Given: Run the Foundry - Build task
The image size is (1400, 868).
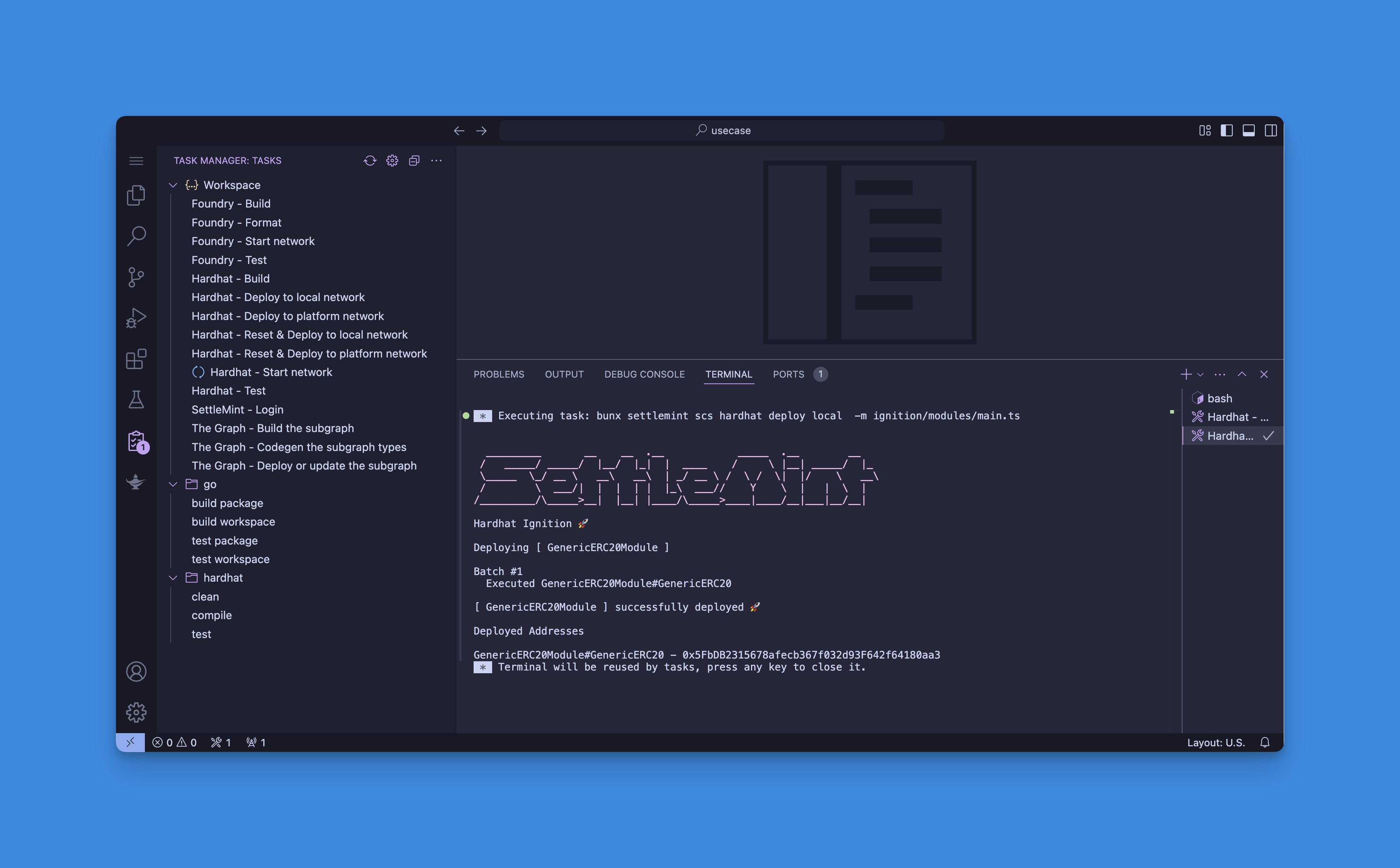Looking at the screenshot, I should (x=231, y=204).
